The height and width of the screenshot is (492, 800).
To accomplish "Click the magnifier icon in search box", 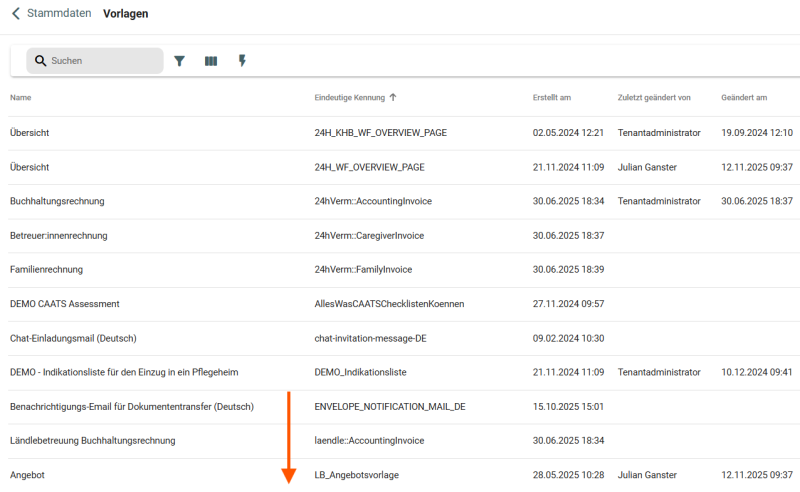I will [40, 61].
